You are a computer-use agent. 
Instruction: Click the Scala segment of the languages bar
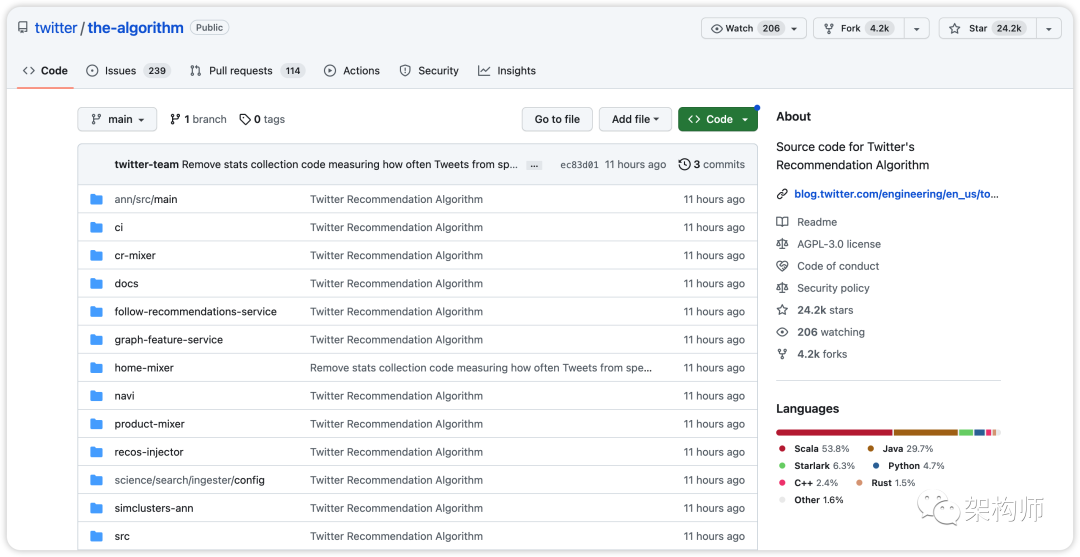[x=834, y=432]
